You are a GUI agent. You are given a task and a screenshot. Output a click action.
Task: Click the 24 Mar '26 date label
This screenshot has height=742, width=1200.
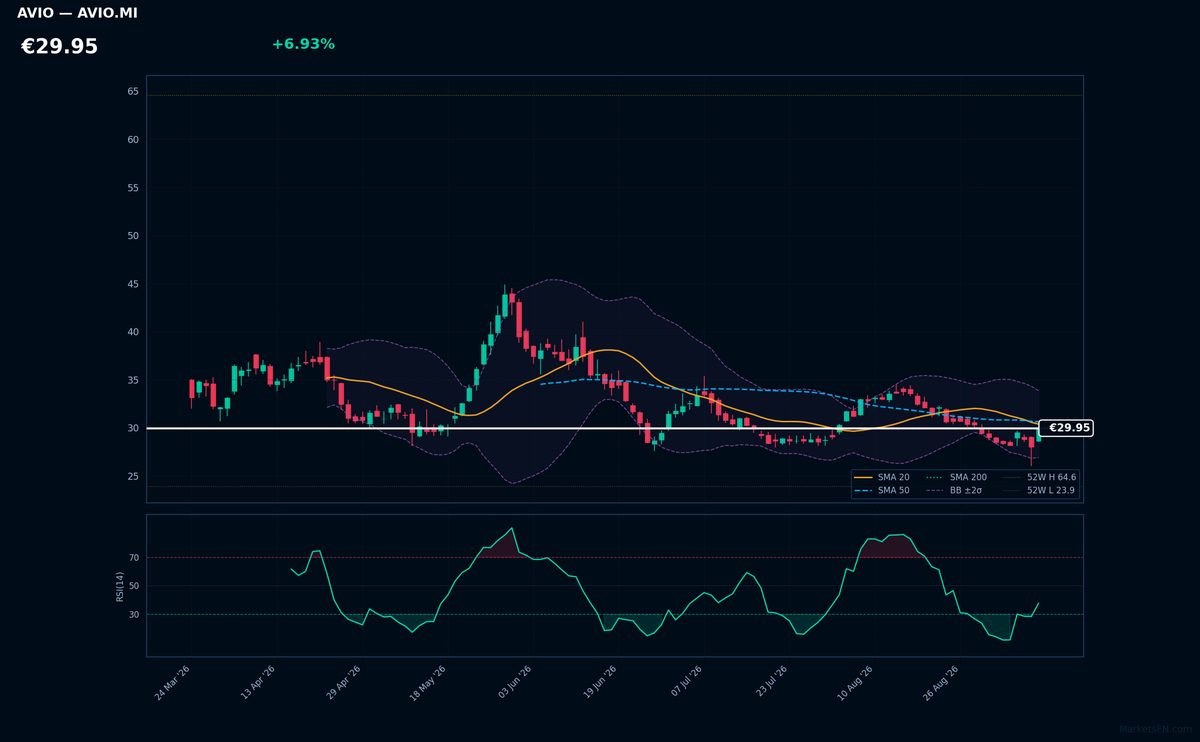(x=172, y=683)
